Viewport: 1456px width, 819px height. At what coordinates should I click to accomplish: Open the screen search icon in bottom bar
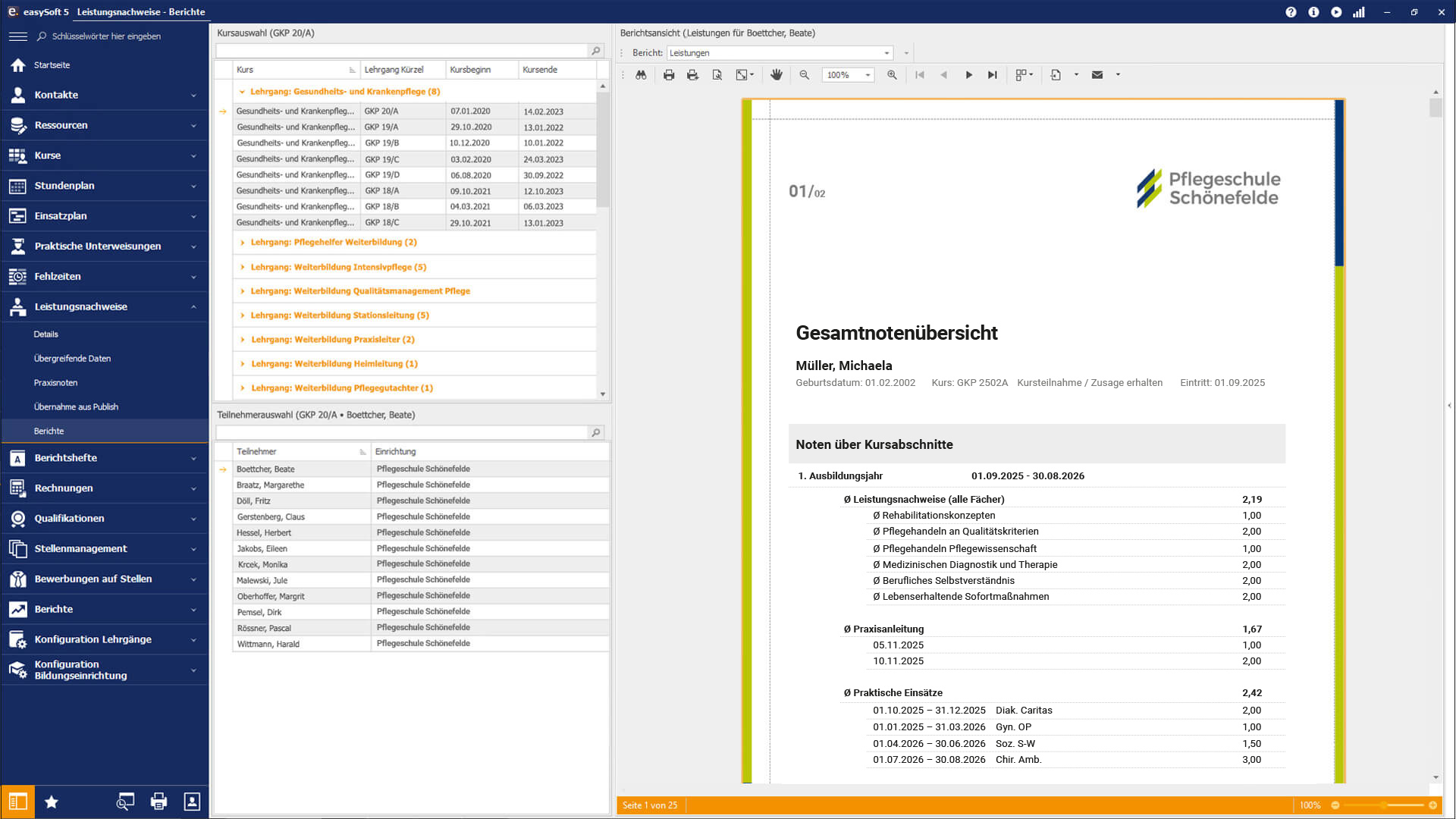(x=125, y=802)
